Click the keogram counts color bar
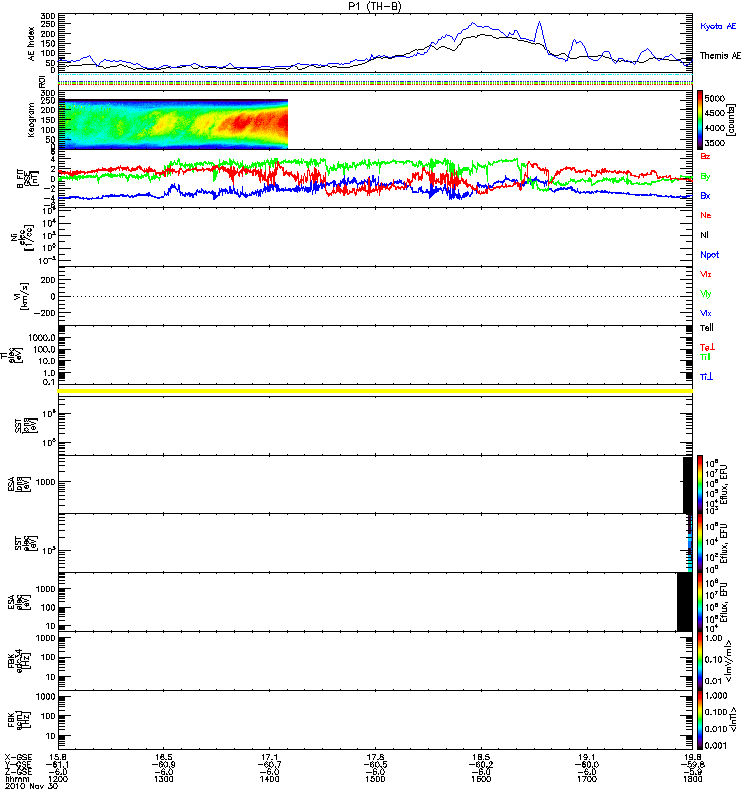The width and height of the screenshot is (750, 800). pos(700,120)
